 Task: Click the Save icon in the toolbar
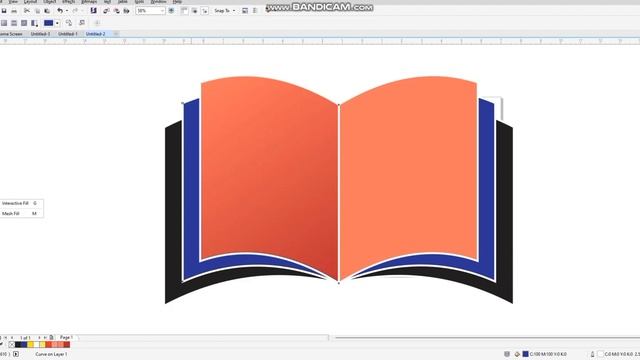click(x=4, y=11)
